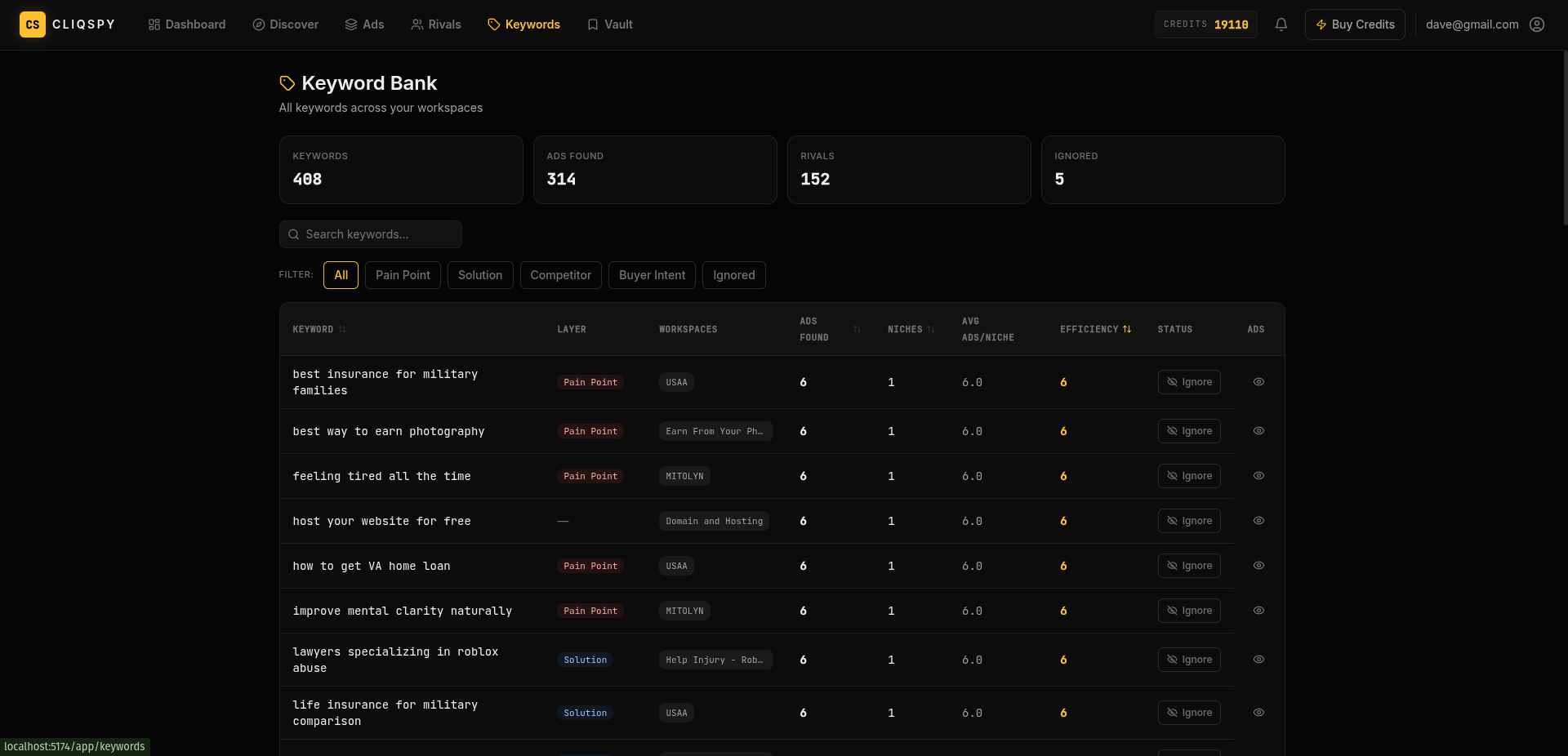Select the Discover compass icon in navigation
This screenshot has height=756, width=1568.
pyautogui.click(x=257, y=24)
